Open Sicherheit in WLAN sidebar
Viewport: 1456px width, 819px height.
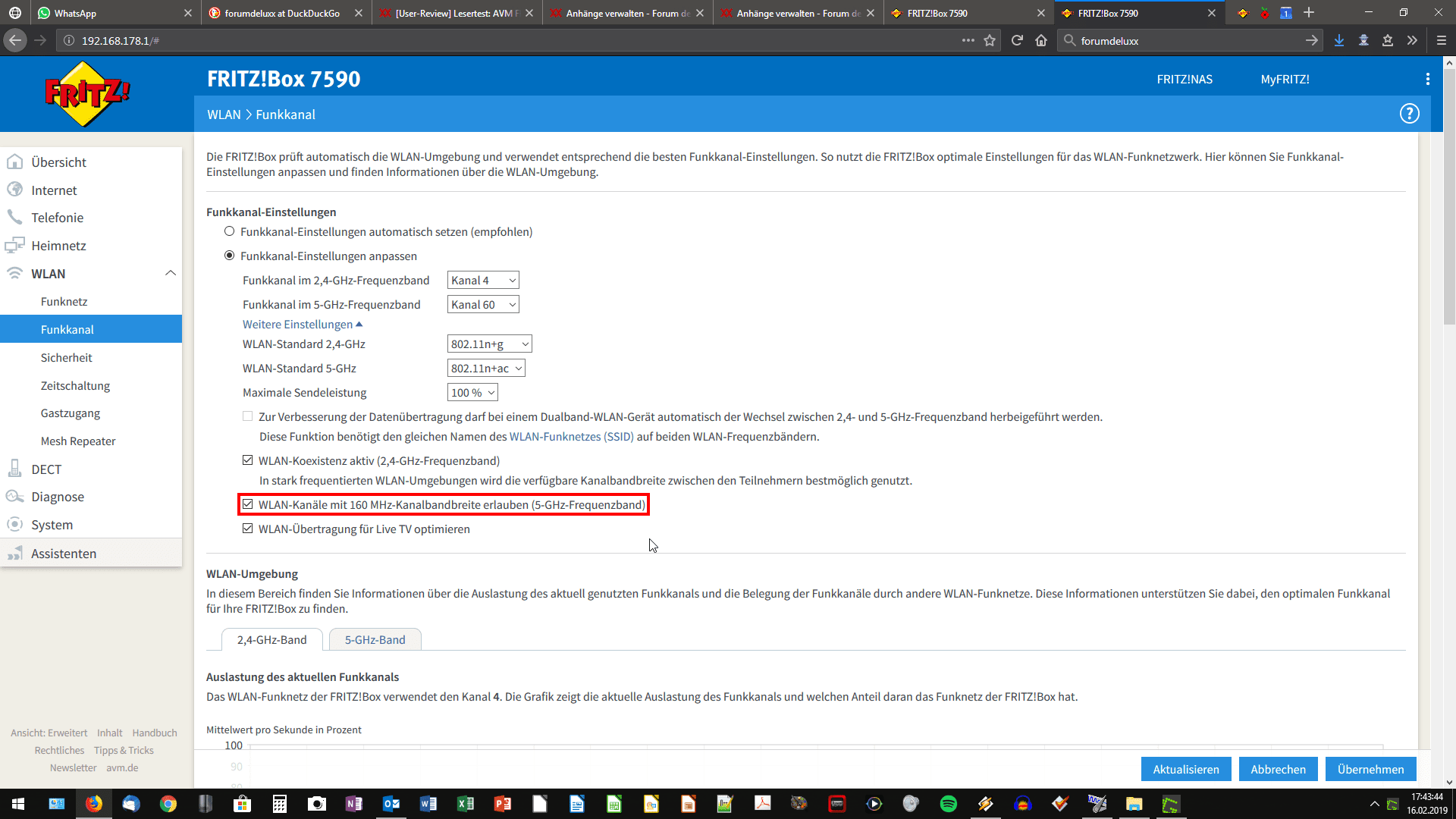(67, 358)
